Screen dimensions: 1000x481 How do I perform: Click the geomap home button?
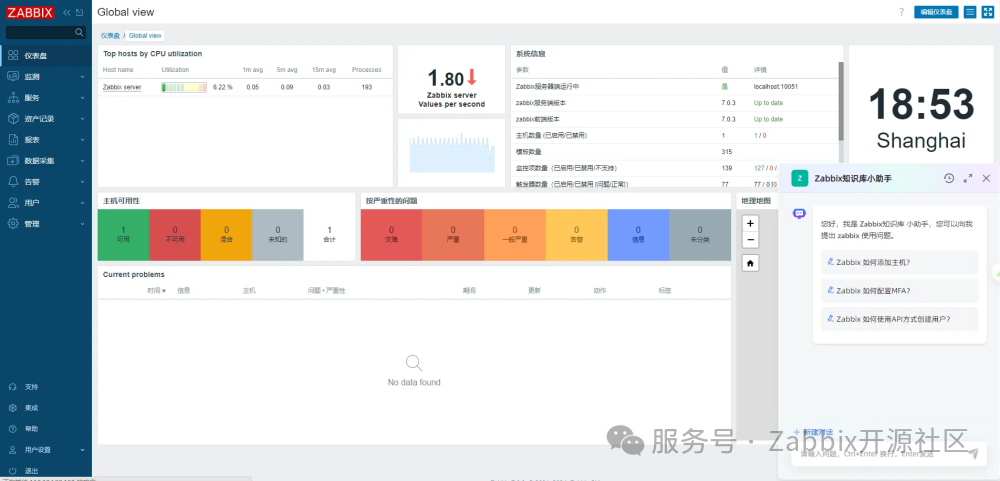751,263
